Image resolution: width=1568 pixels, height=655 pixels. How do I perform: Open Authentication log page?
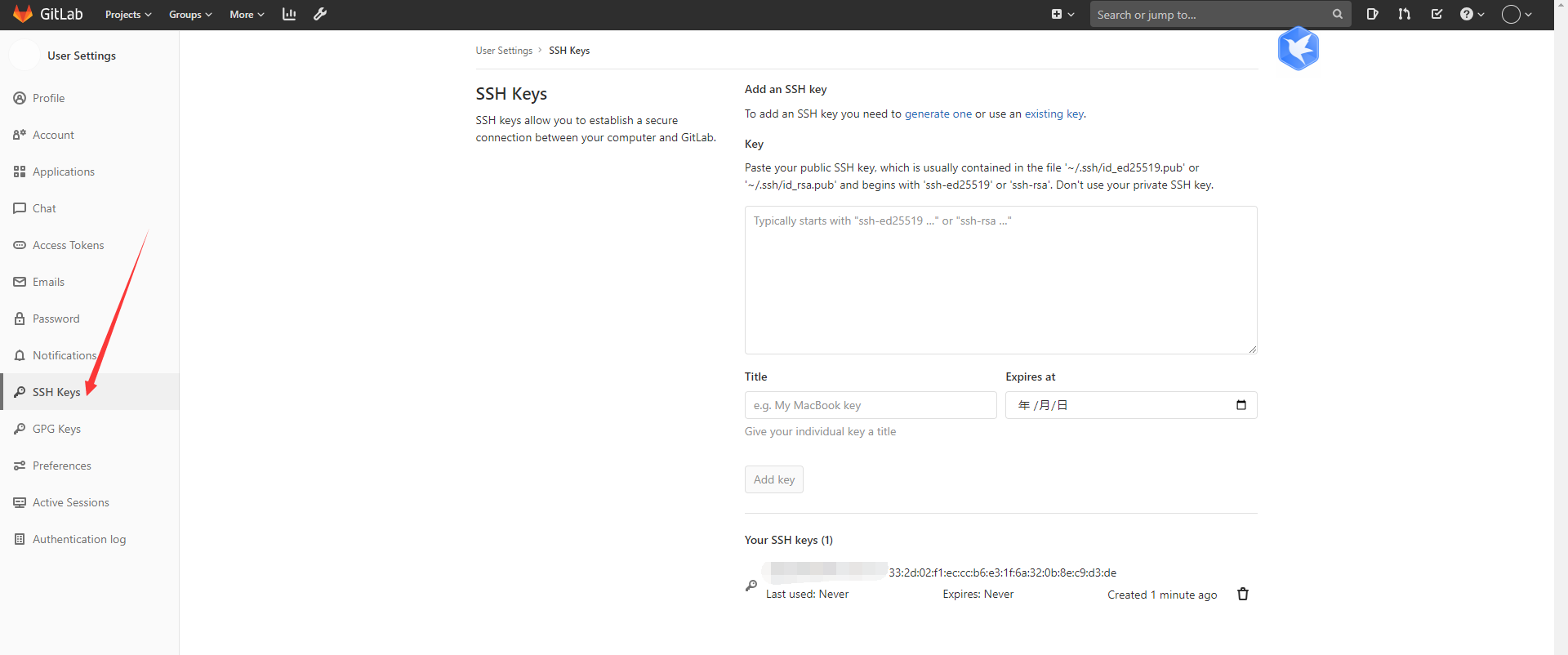(x=89, y=539)
